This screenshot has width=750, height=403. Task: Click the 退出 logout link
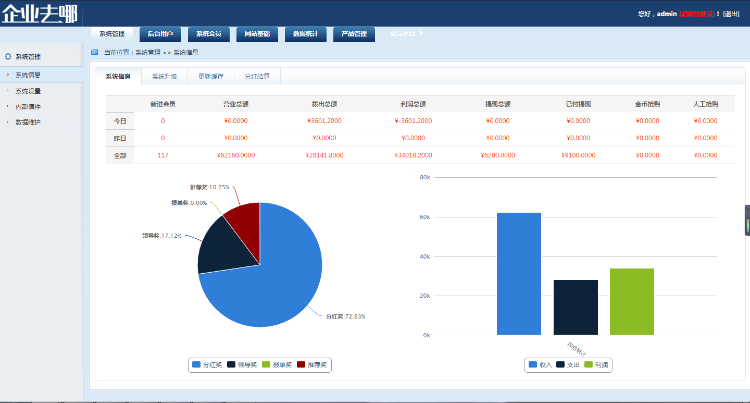coord(731,14)
